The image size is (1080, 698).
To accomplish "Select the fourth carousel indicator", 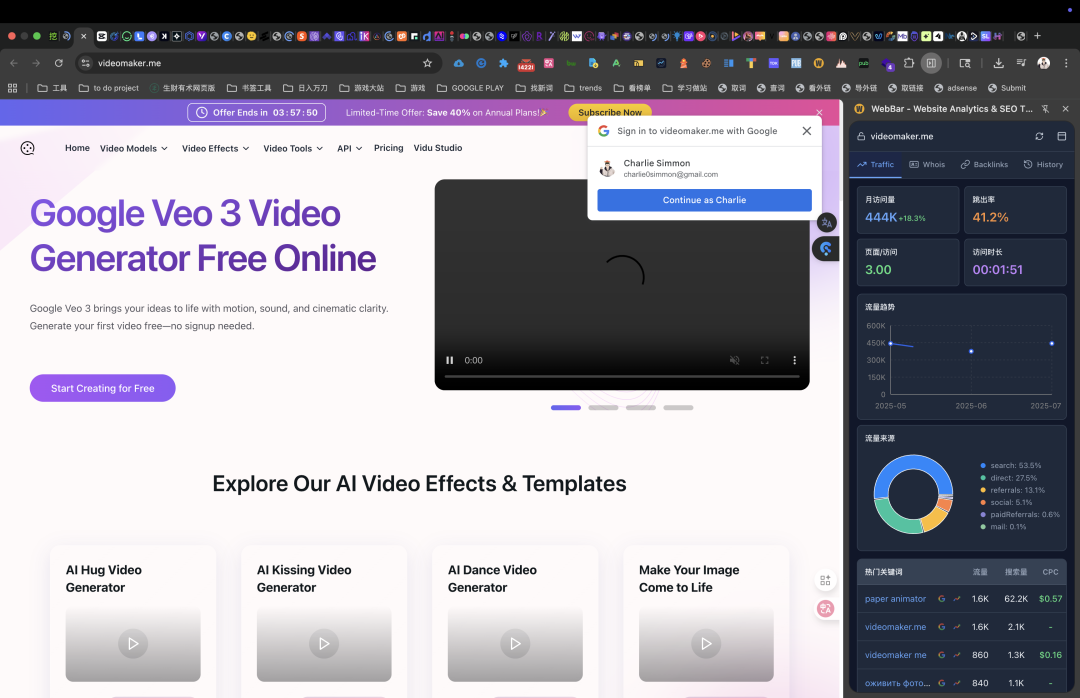I will click(678, 408).
